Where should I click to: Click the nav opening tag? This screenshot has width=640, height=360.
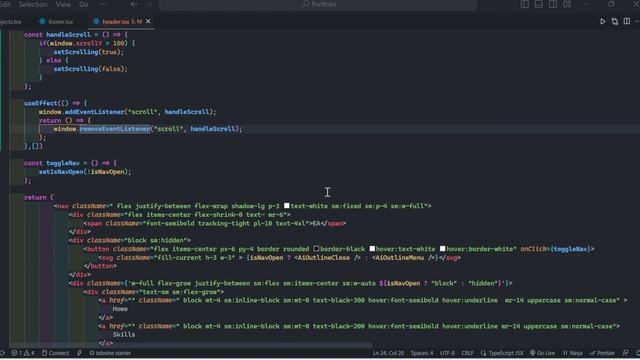point(61,206)
